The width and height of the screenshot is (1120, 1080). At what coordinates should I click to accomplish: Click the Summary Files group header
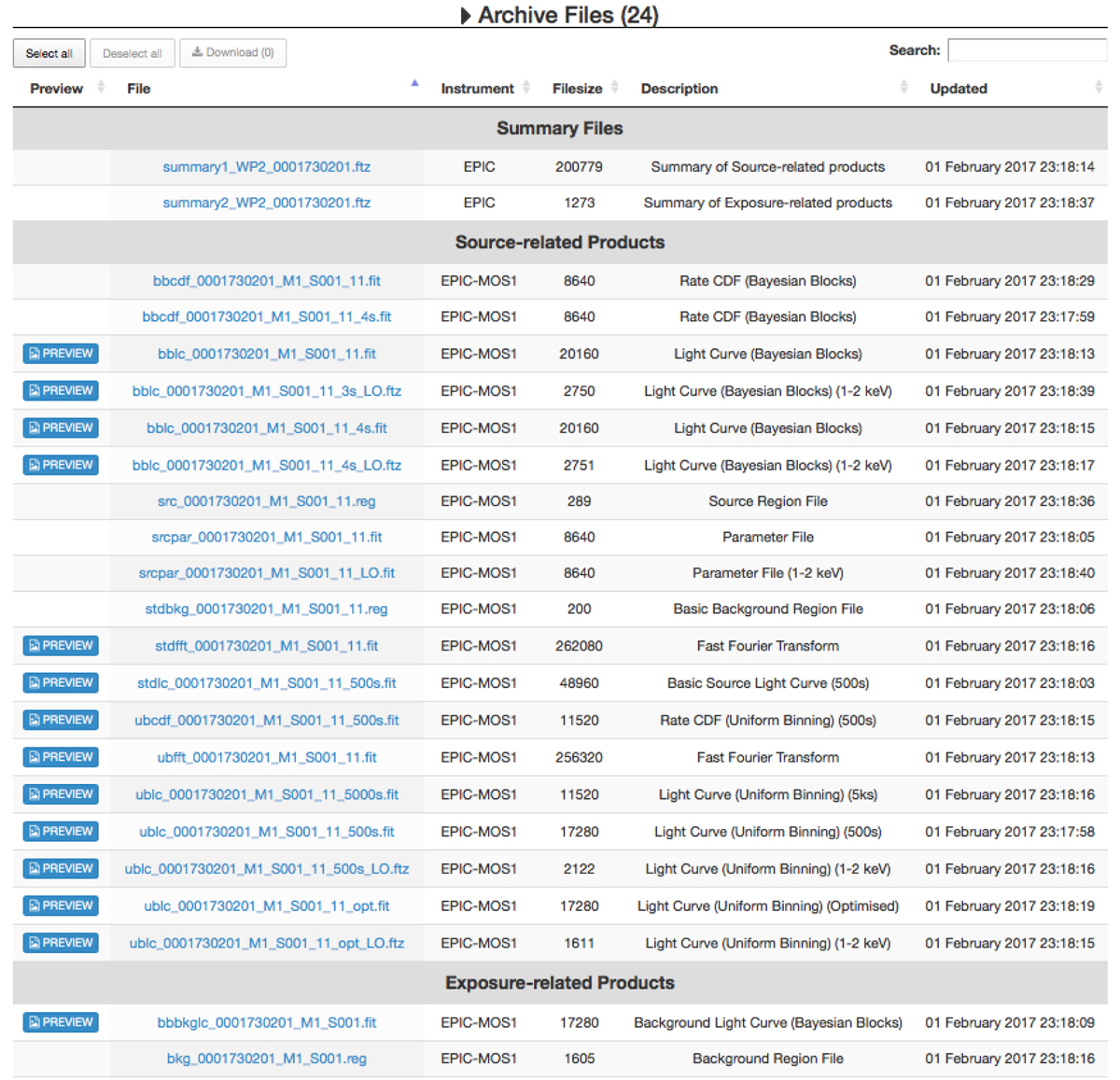560,129
